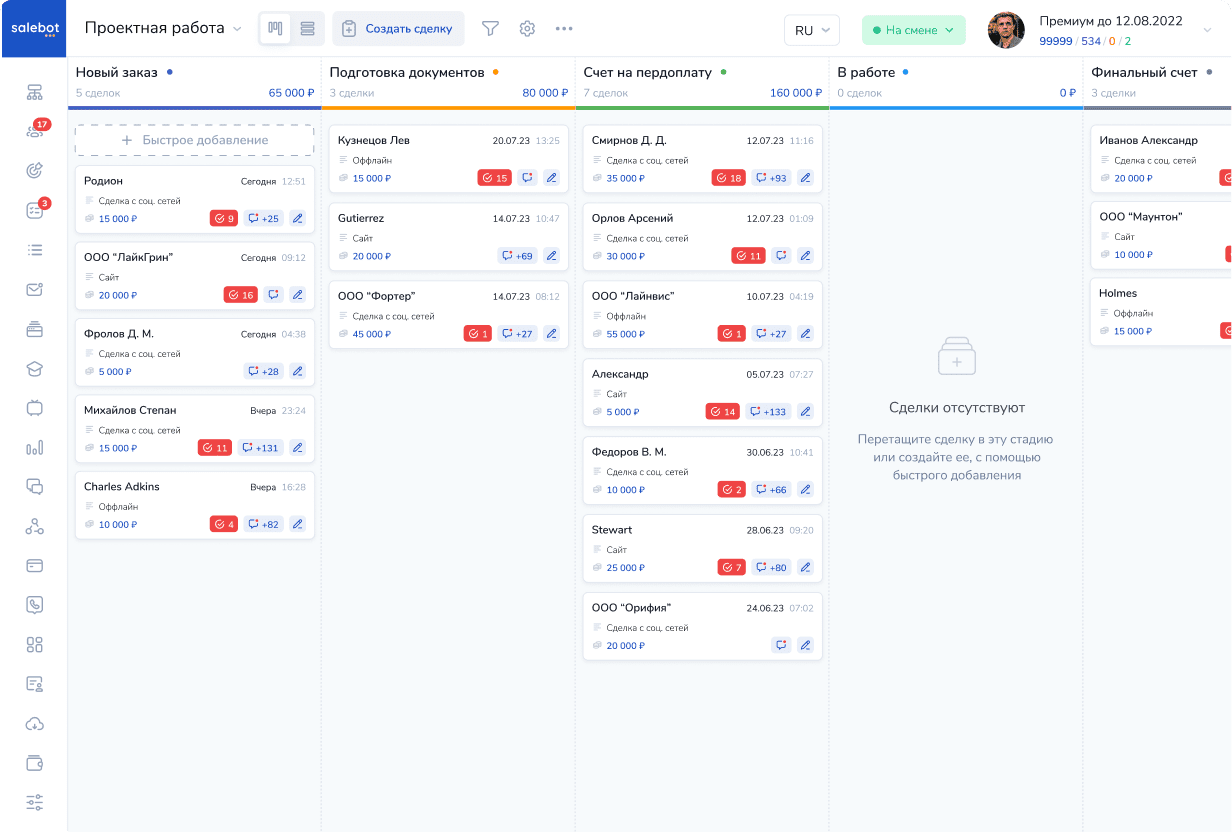Open the list sidebar icon
Viewport: 1232px width, 832px height.
[34, 250]
